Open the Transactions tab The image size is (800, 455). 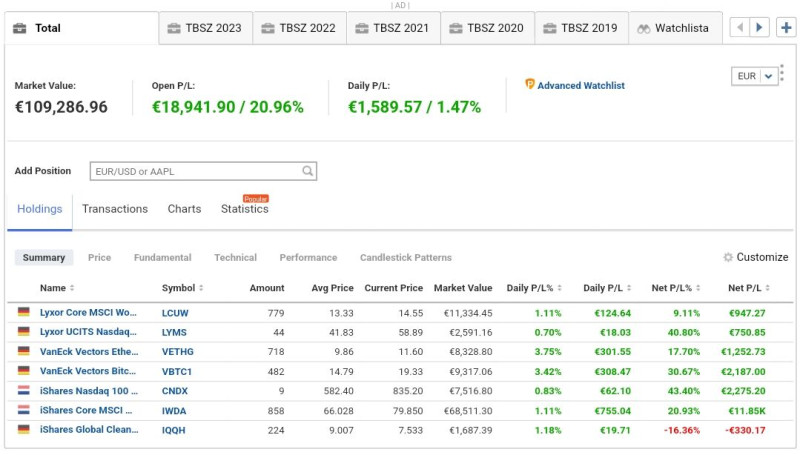tap(115, 209)
